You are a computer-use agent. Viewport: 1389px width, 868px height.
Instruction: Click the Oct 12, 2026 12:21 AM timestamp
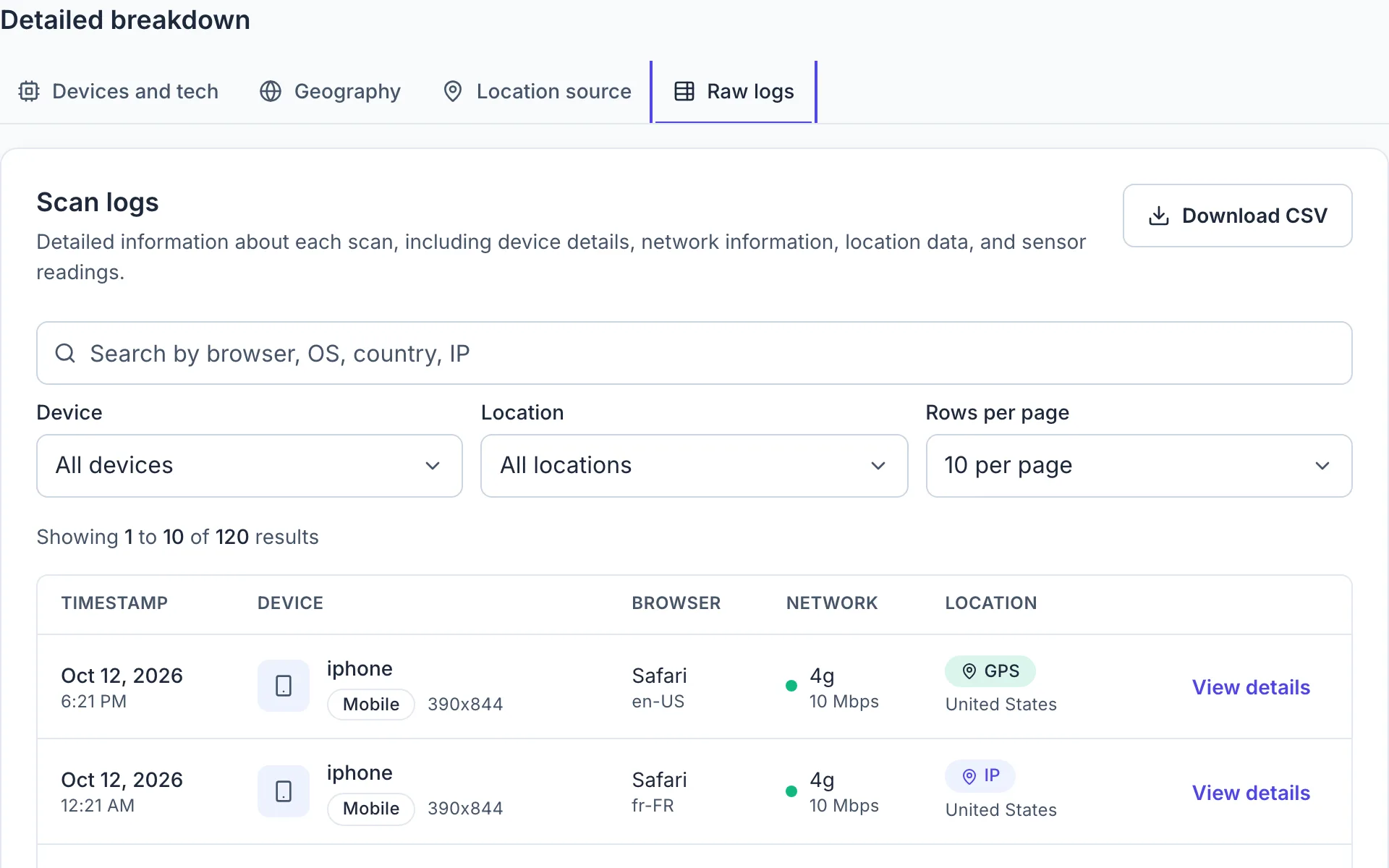122,791
